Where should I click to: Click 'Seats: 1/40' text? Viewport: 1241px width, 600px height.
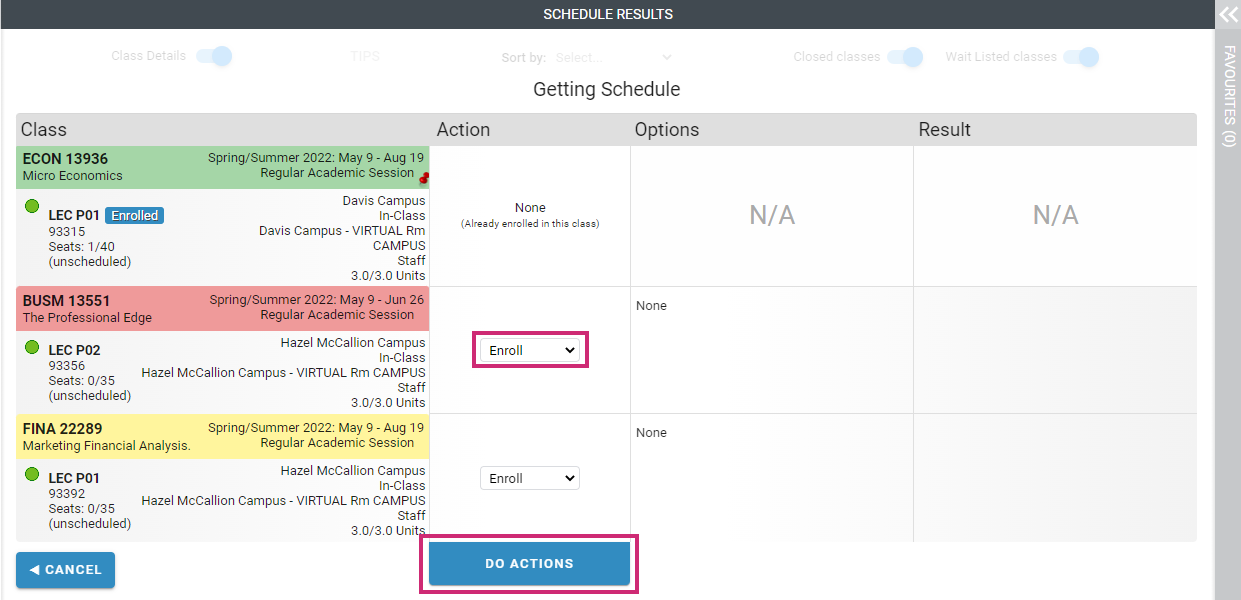tap(81, 246)
